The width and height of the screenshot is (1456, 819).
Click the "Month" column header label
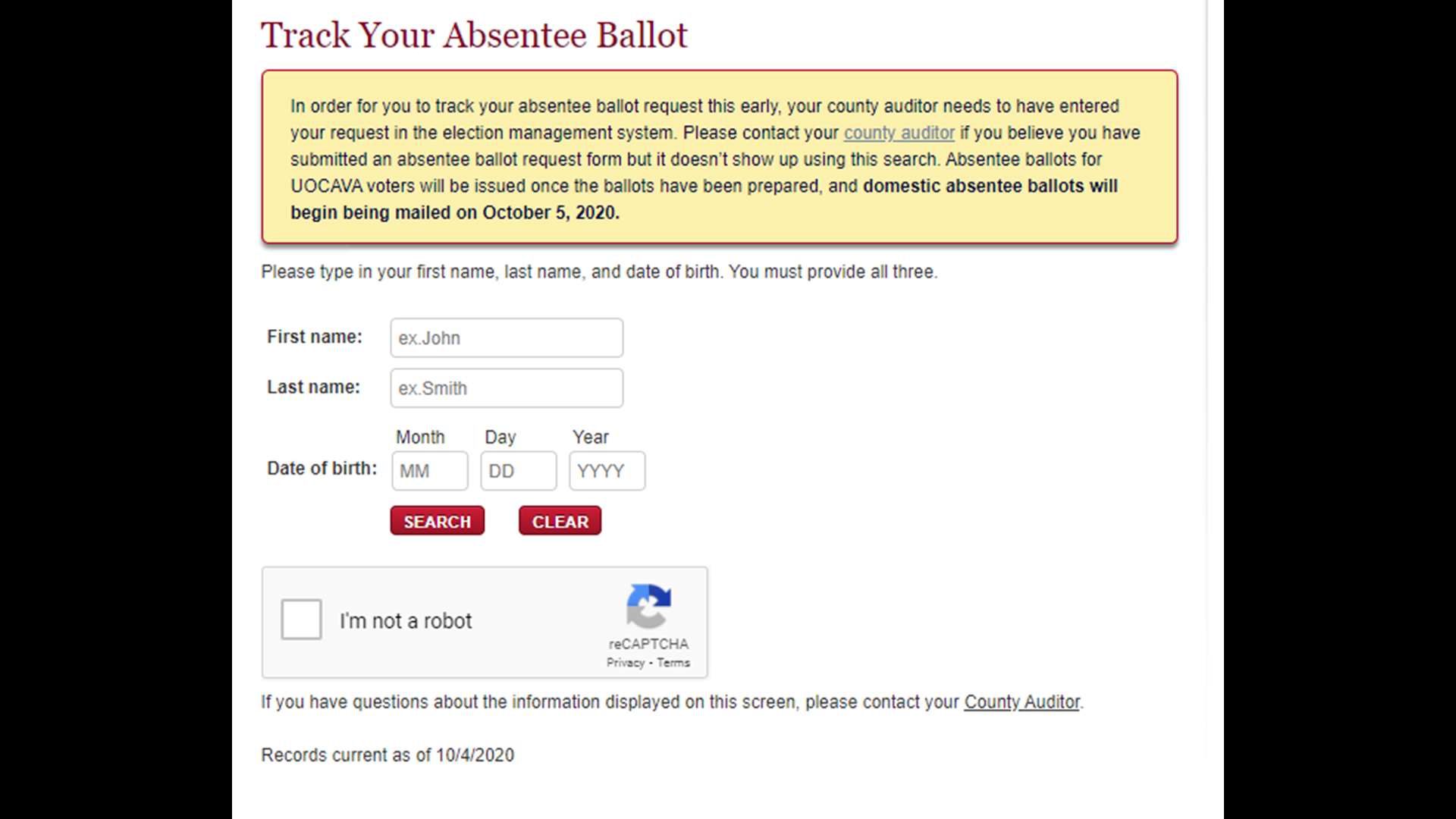coord(419,437)
